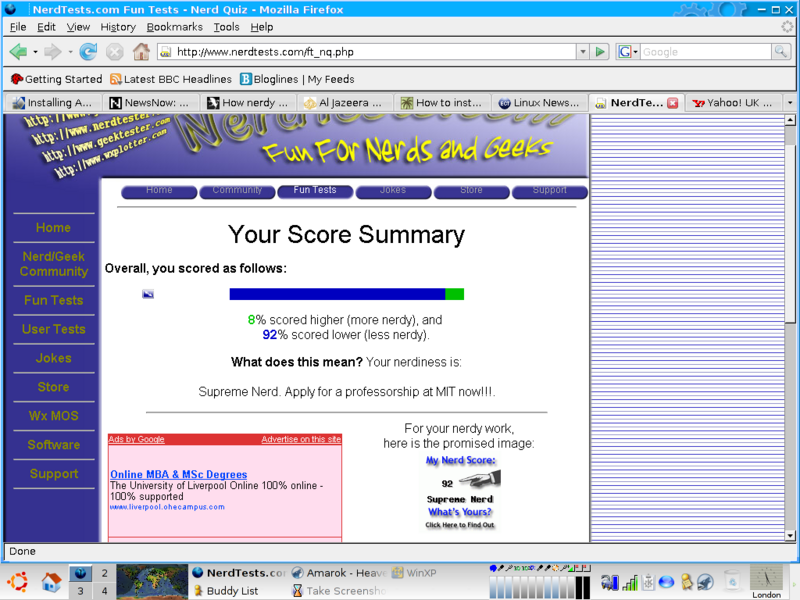The width and height of the screenshot is (800, 600).
Task: Go back with the green Back arrow
Action: 18,52
